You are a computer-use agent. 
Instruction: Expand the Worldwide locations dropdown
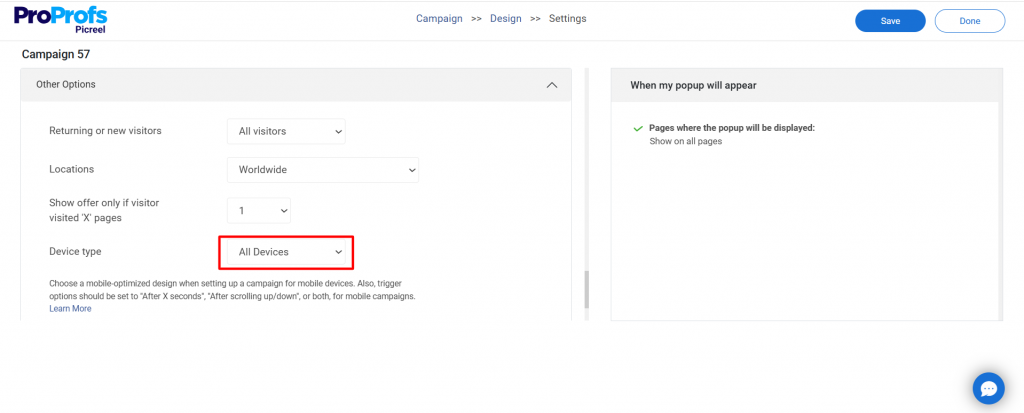(x=322, y=170)
